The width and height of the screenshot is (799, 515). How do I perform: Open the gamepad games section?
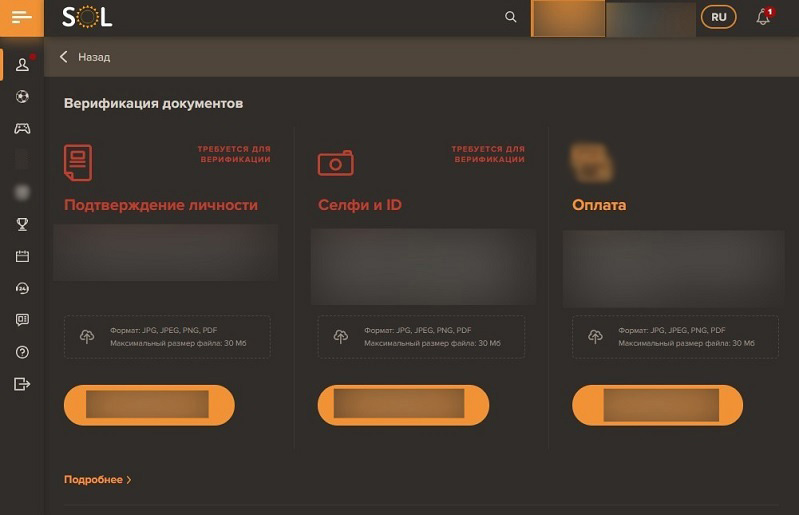(x=22, y=128)
